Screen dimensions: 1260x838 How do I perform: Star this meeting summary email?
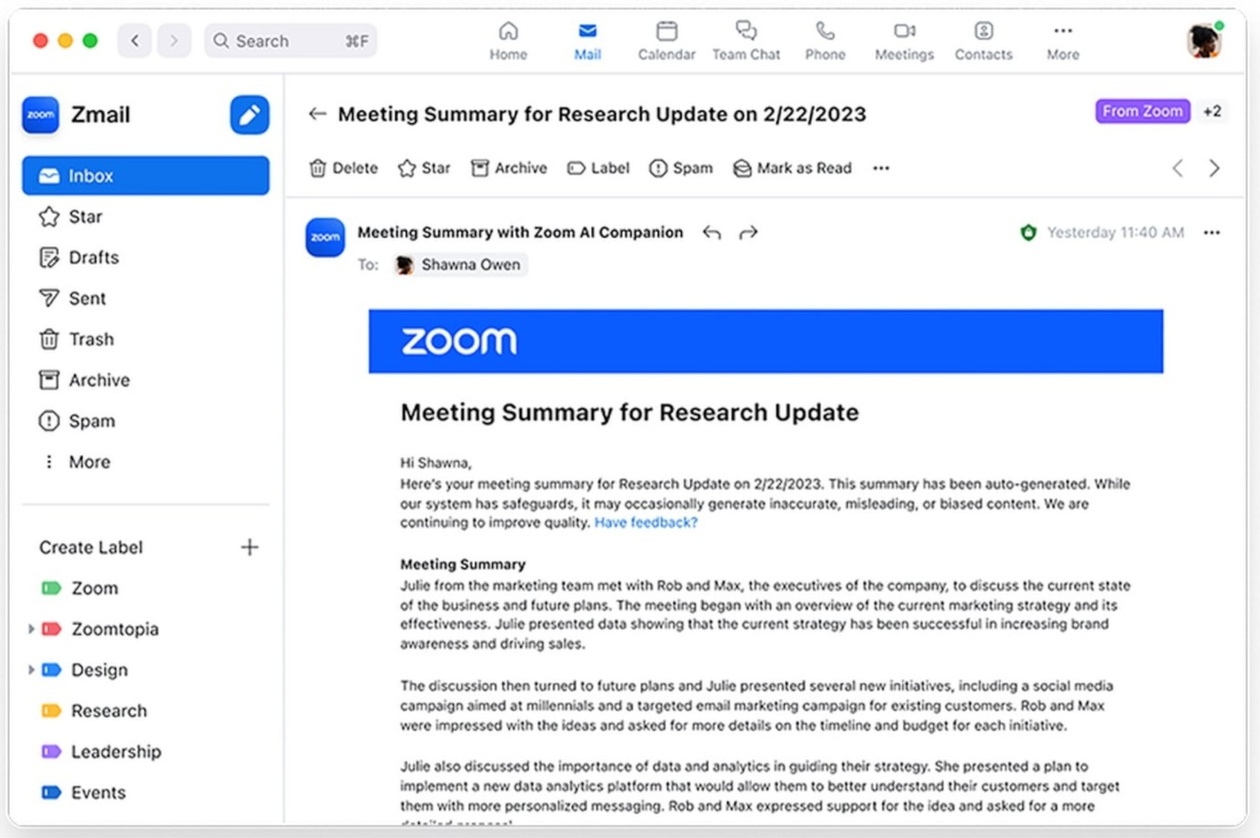(x=424, y=168)
